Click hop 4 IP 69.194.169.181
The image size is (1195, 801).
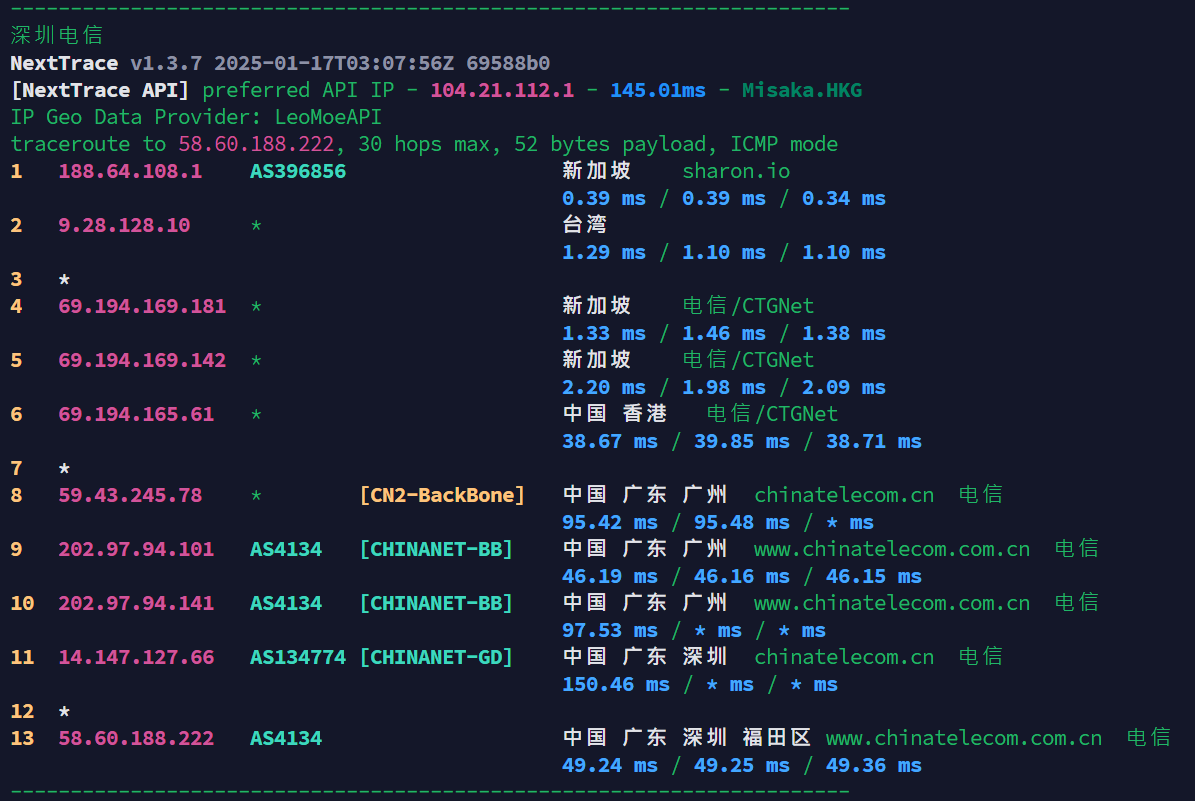click(x=143, y=306)
